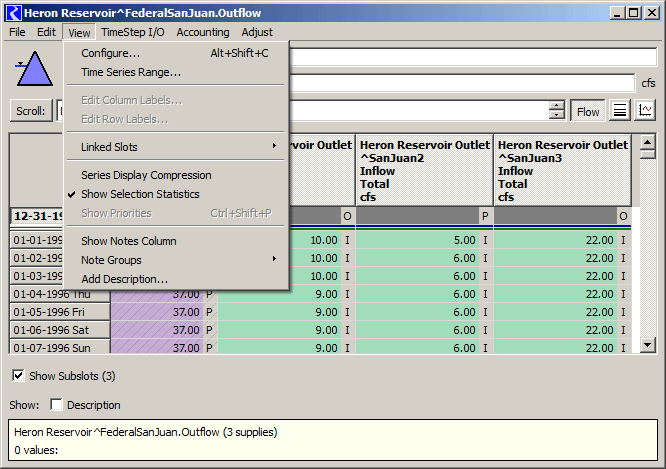Open the Edit menu

coord(46,32)
